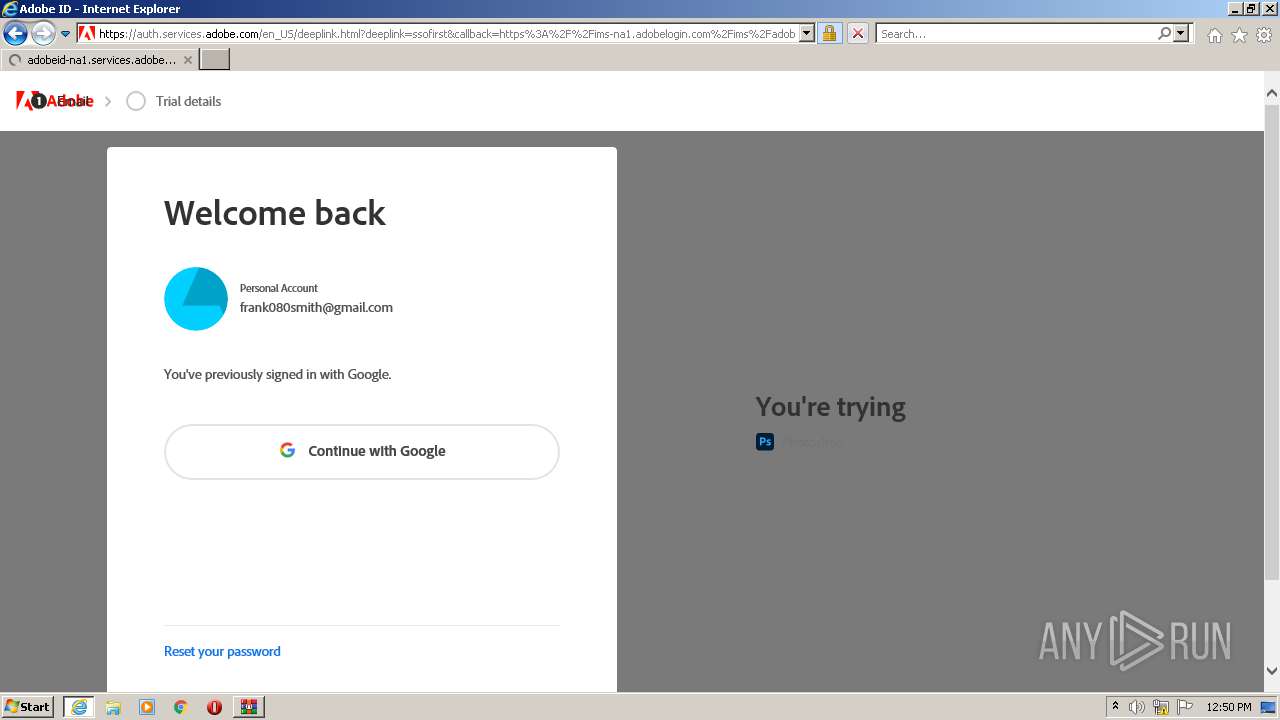
Task: Close the adobeid-na1.services.adobe tab
Action: [x=187, y=60]
